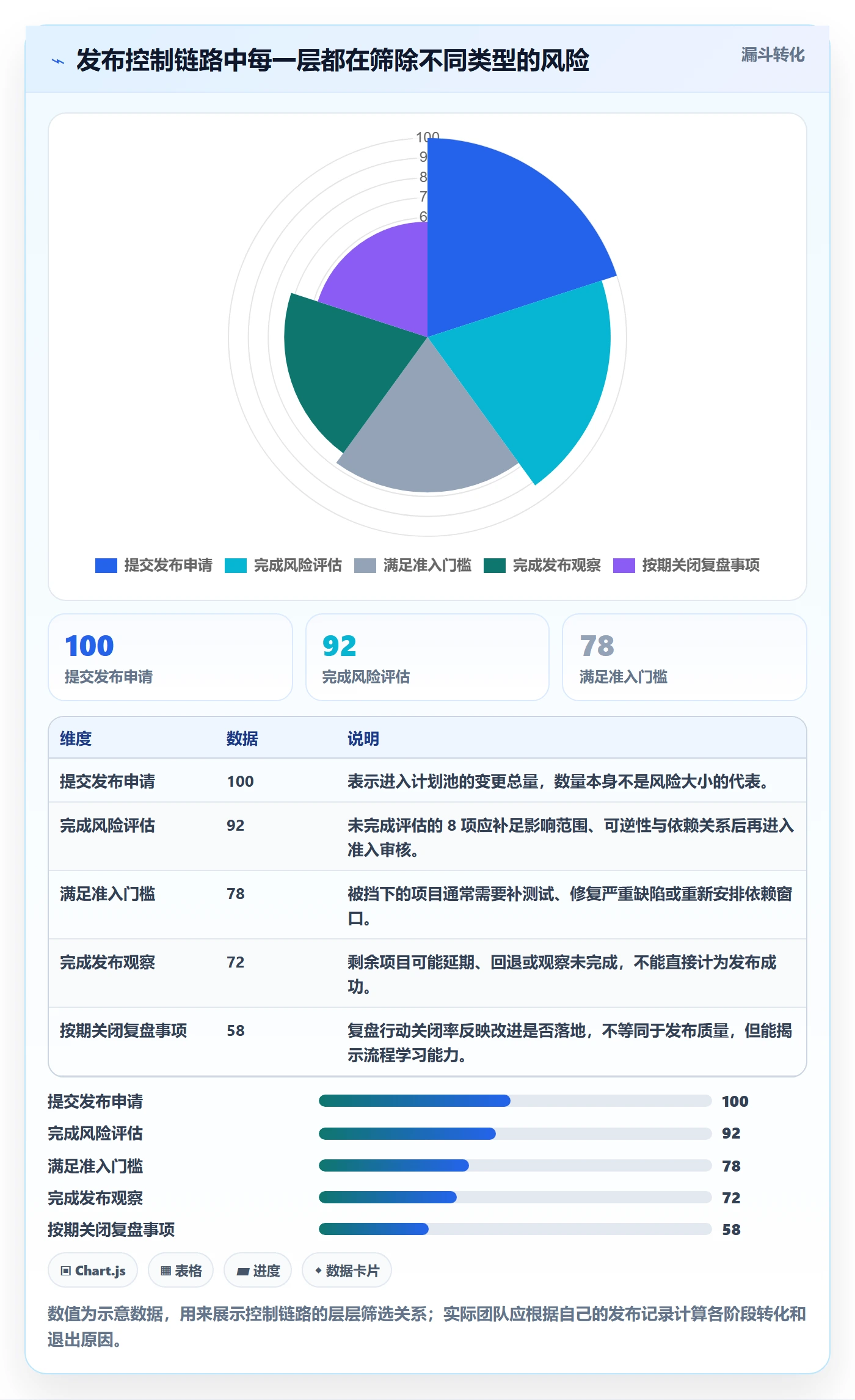Viewport: 855px width, 1400px height.
Task: Select the 完成发布观察 table row label
Action: [x=107, y=962]
